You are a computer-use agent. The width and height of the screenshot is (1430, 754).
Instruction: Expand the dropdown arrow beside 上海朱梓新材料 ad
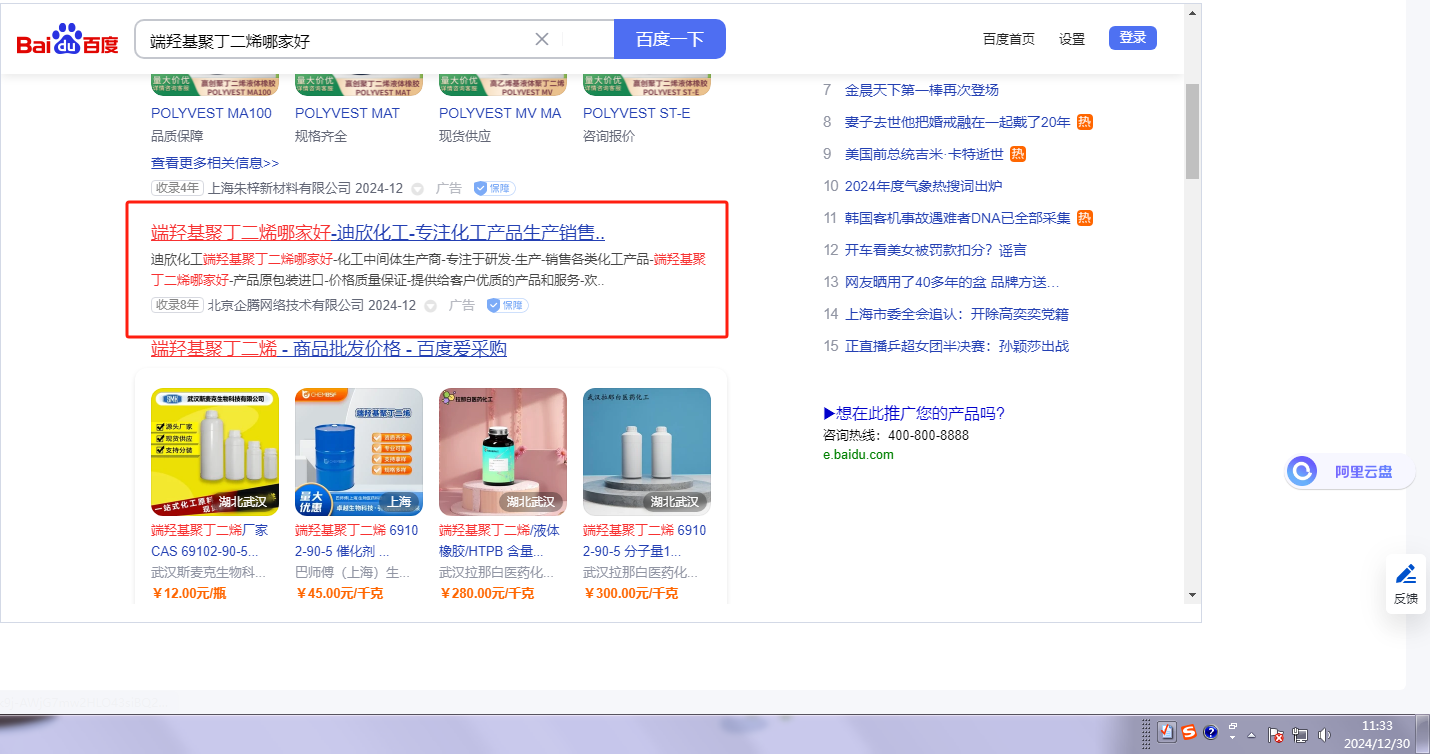[417, 188]
